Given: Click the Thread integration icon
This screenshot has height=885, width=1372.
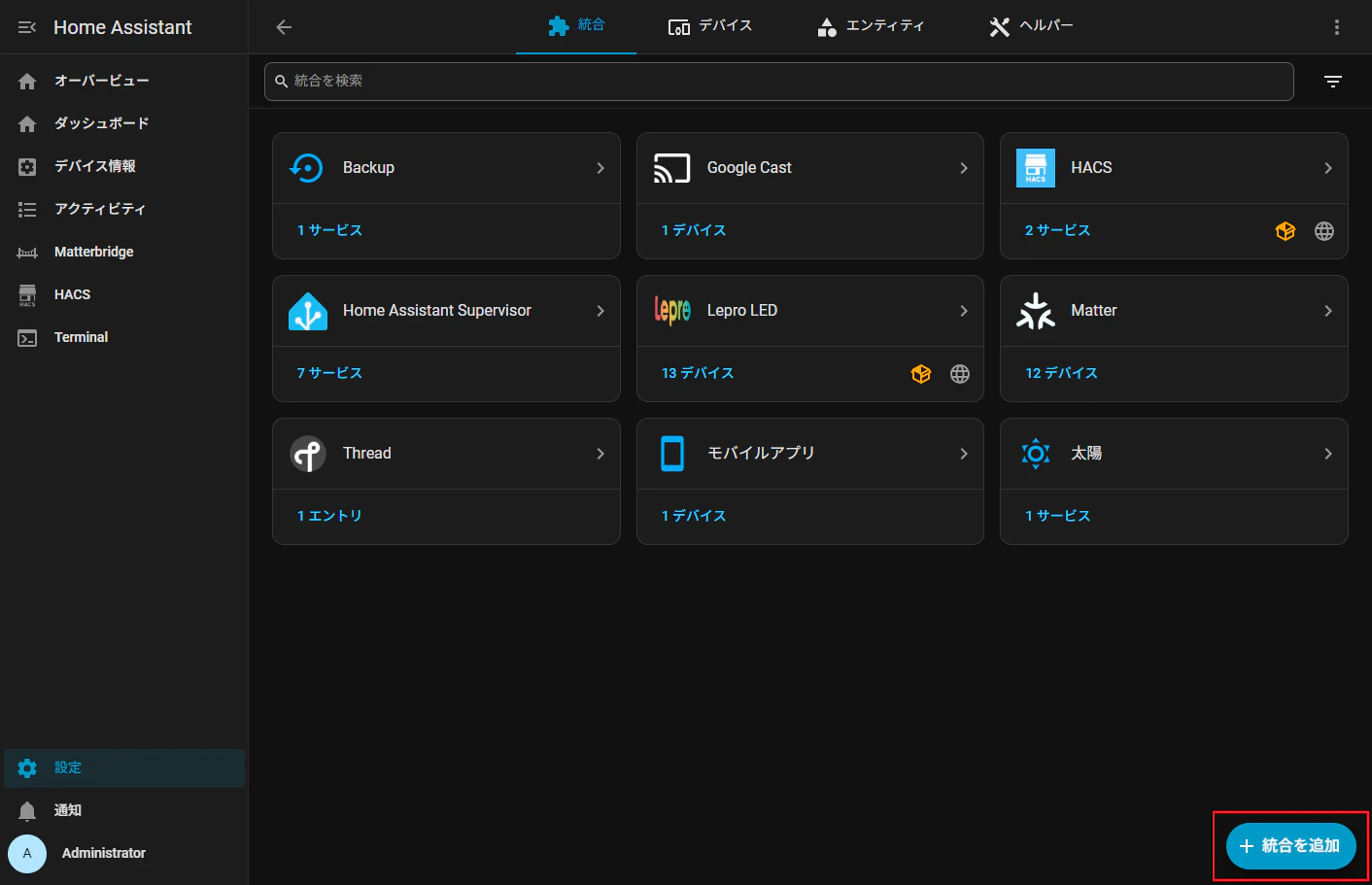Looking at the screenshot, I should 308,454.
